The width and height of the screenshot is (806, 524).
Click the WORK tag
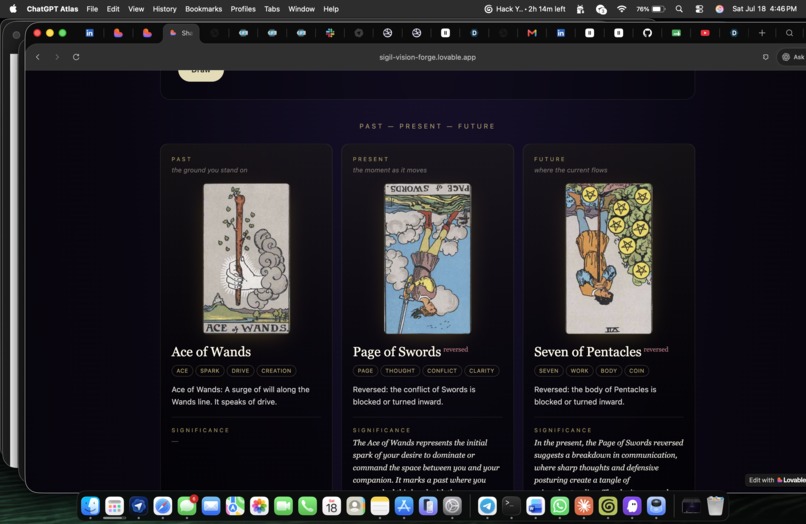point(579,371)
